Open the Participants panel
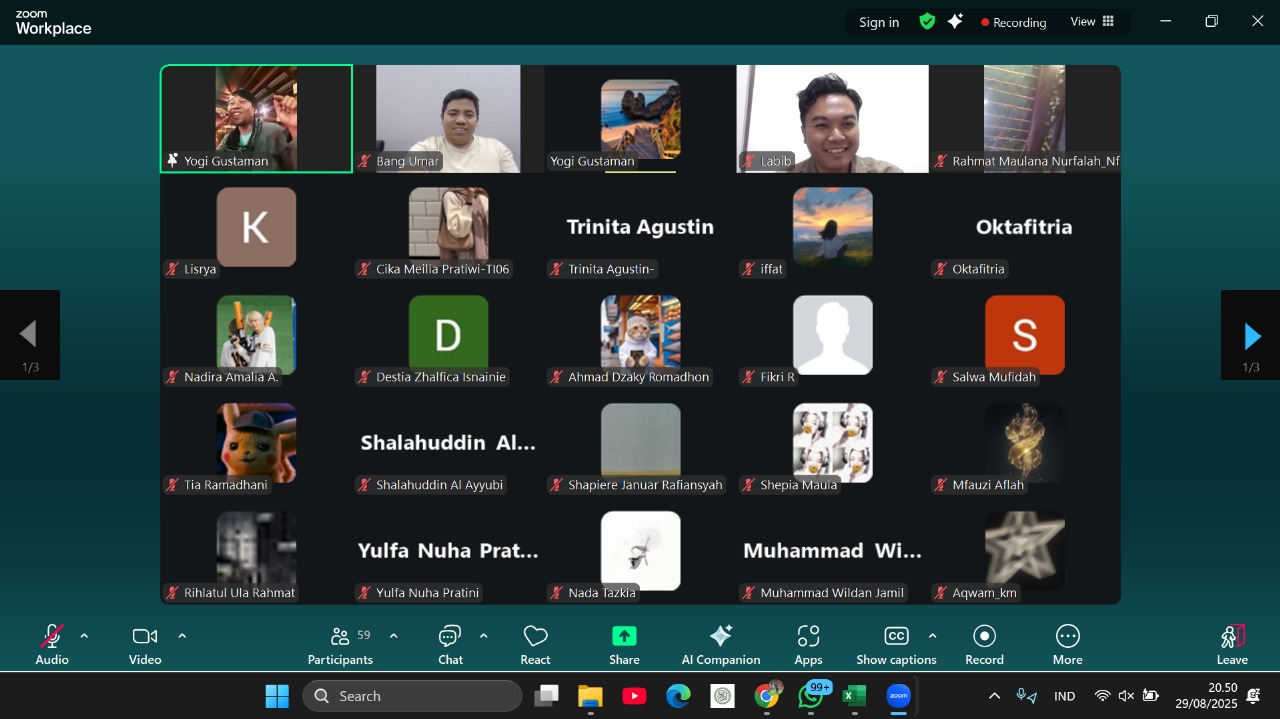The image size is (1280, 719). (340, 644)
